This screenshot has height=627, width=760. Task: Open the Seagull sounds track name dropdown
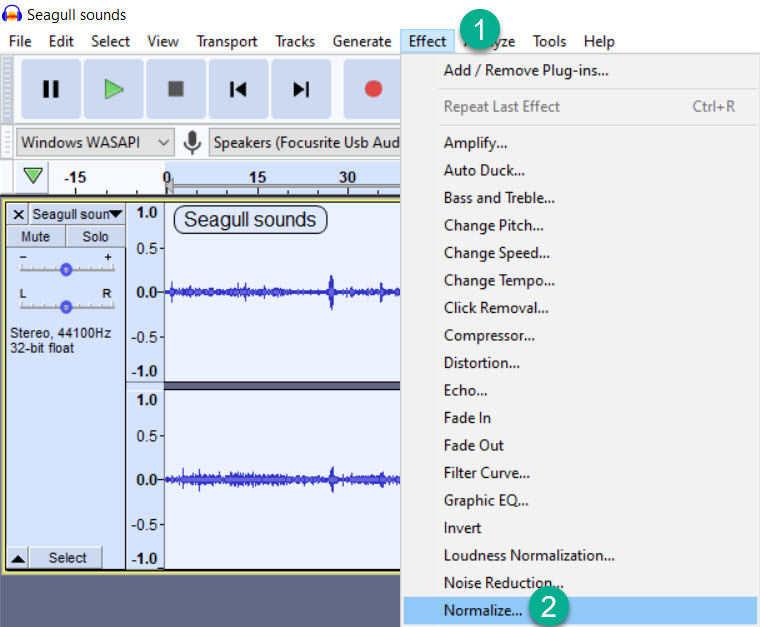78,214
